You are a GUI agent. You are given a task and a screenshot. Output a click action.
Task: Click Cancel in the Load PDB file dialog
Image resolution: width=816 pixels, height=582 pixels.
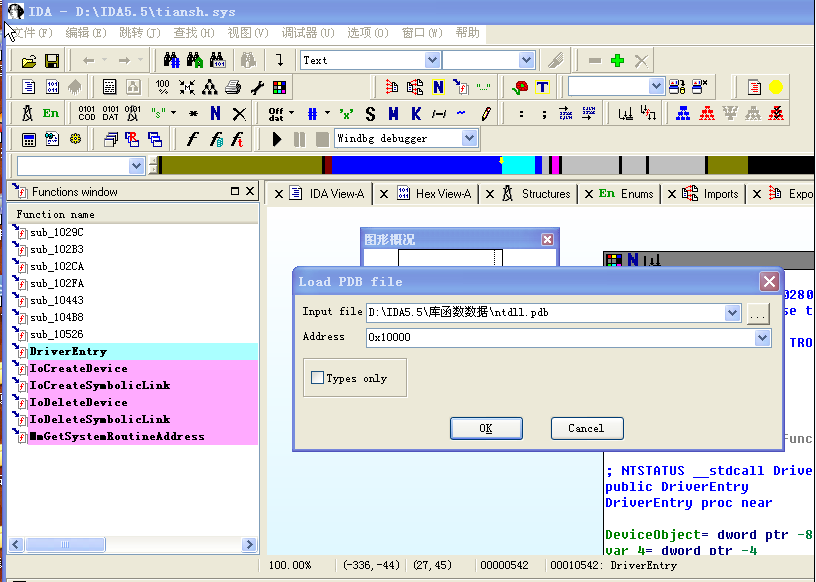tap(587, 428)
